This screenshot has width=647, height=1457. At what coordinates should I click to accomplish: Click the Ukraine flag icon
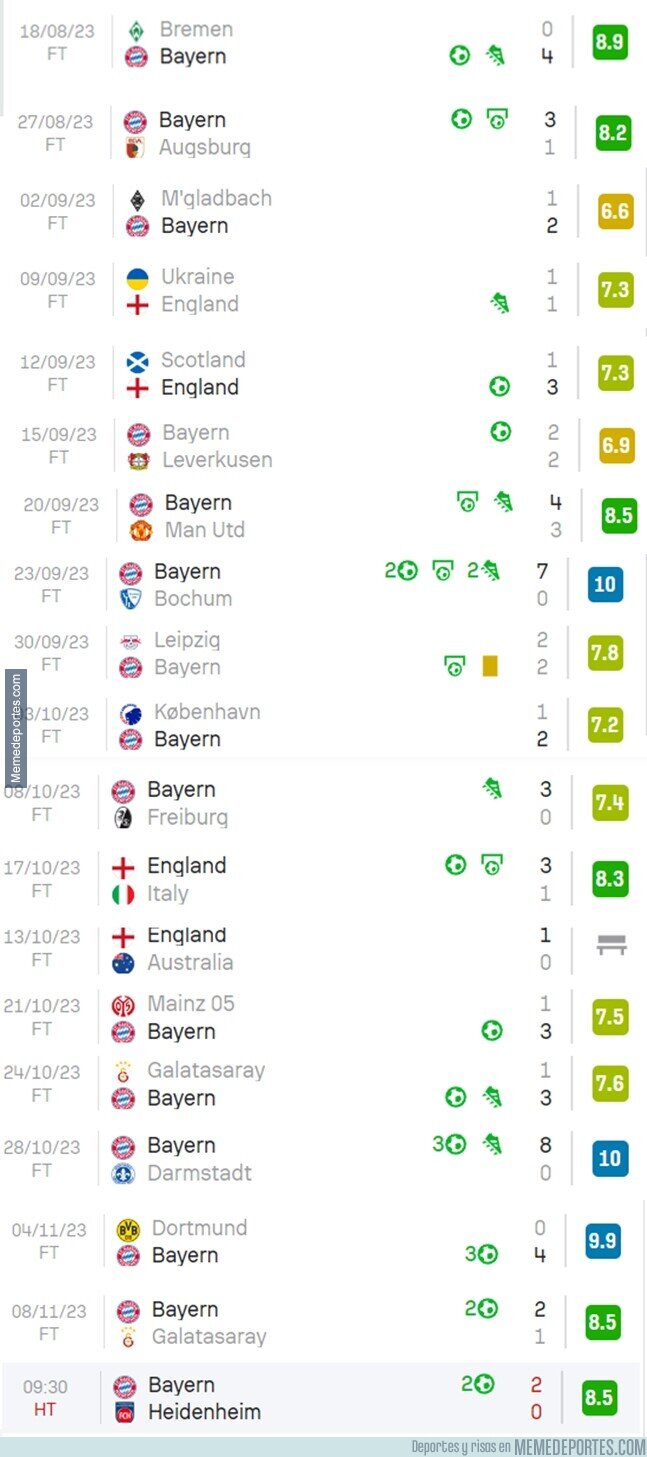(138, 278)
